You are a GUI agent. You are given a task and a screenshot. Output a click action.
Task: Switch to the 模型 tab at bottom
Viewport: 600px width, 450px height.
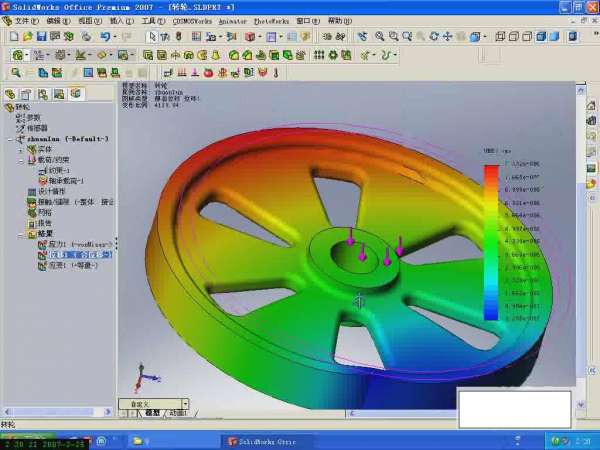[152, 414]
